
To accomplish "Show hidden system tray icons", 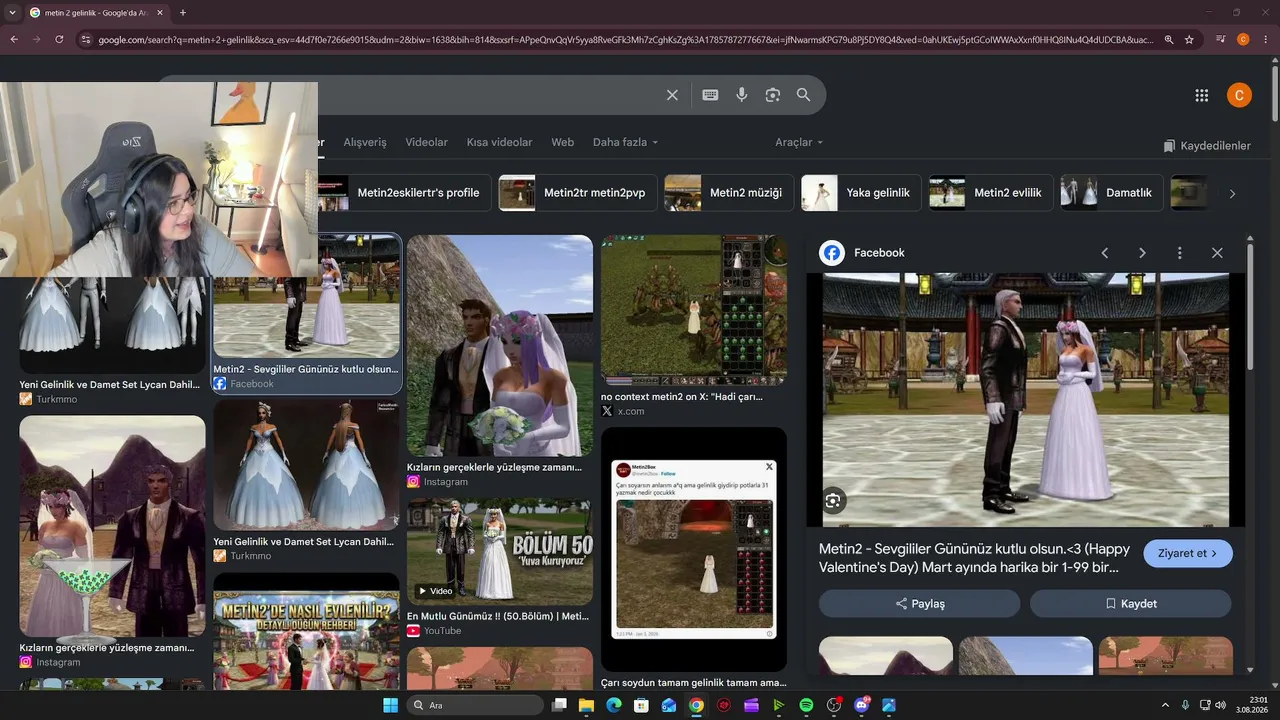I will [x=1165, y=705].
